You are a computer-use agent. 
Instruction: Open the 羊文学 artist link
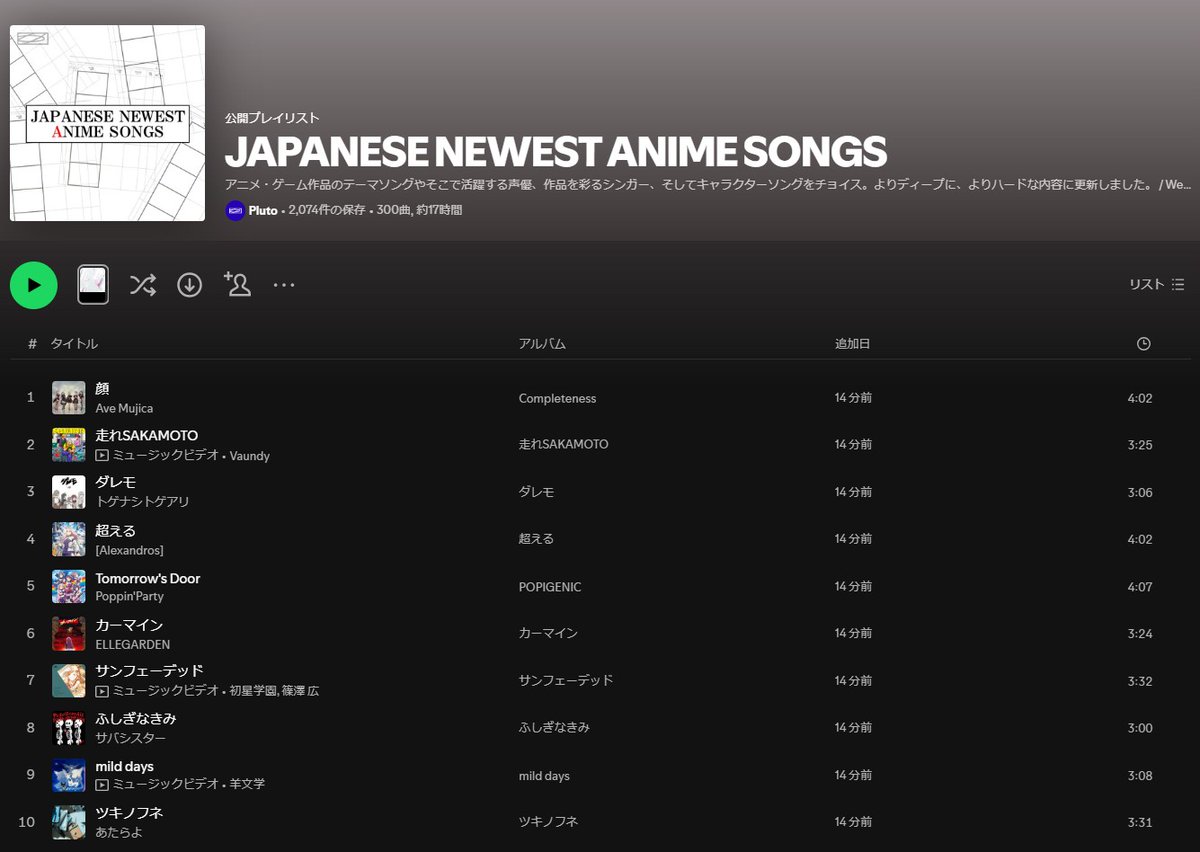(247, 784)
